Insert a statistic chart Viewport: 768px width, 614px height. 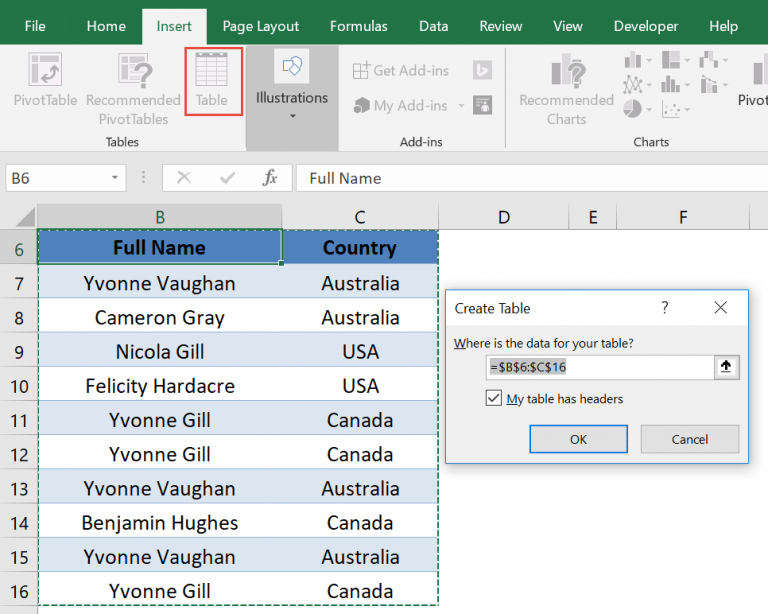(x=671, y=84)
